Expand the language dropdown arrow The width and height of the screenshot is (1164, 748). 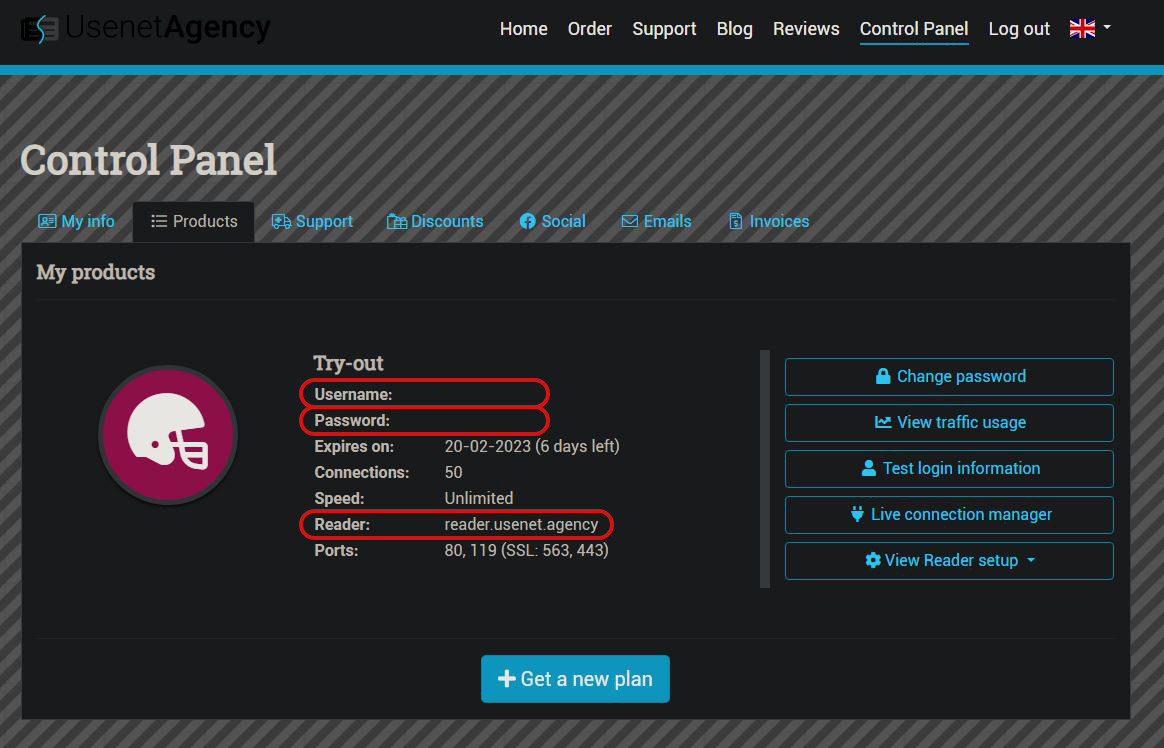tap(1107, 27)
